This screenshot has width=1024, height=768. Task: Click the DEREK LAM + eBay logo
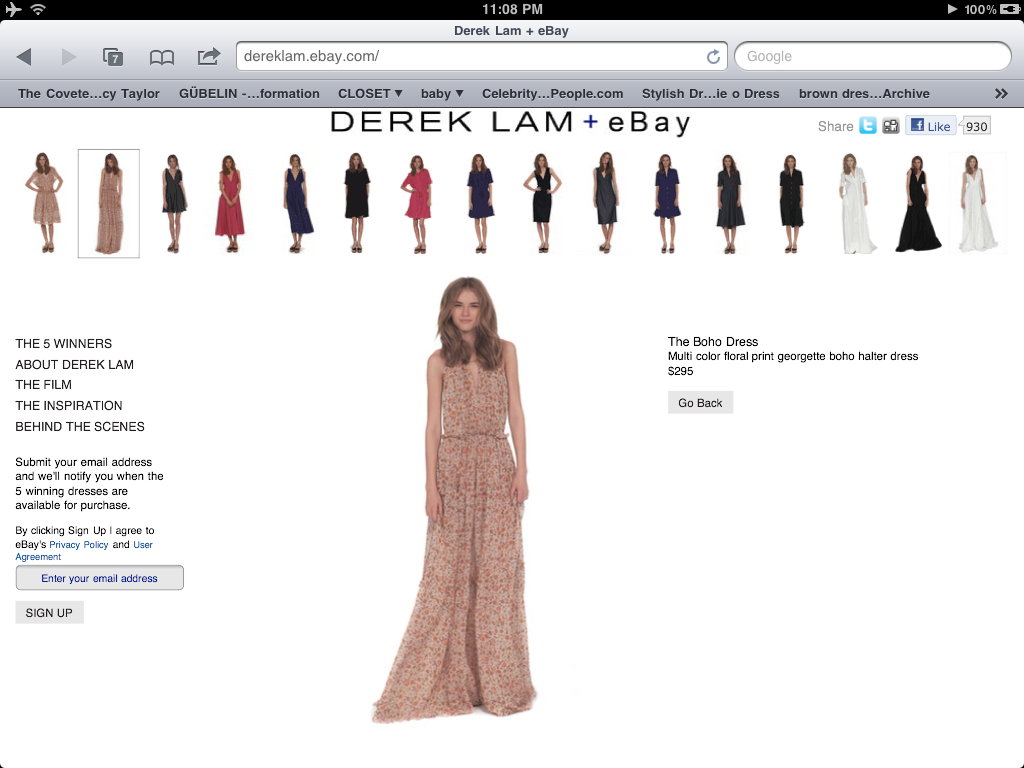tap(510, 122)
